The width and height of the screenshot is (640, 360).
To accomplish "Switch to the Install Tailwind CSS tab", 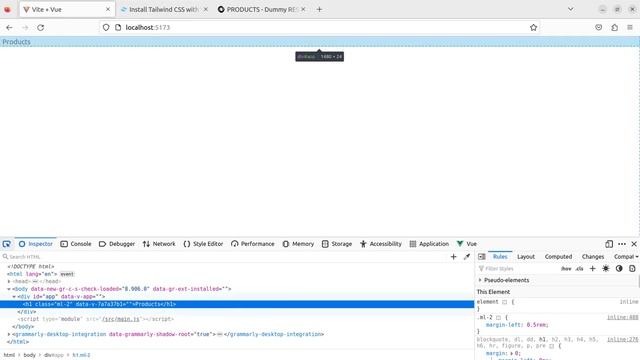I will point(164,9).
